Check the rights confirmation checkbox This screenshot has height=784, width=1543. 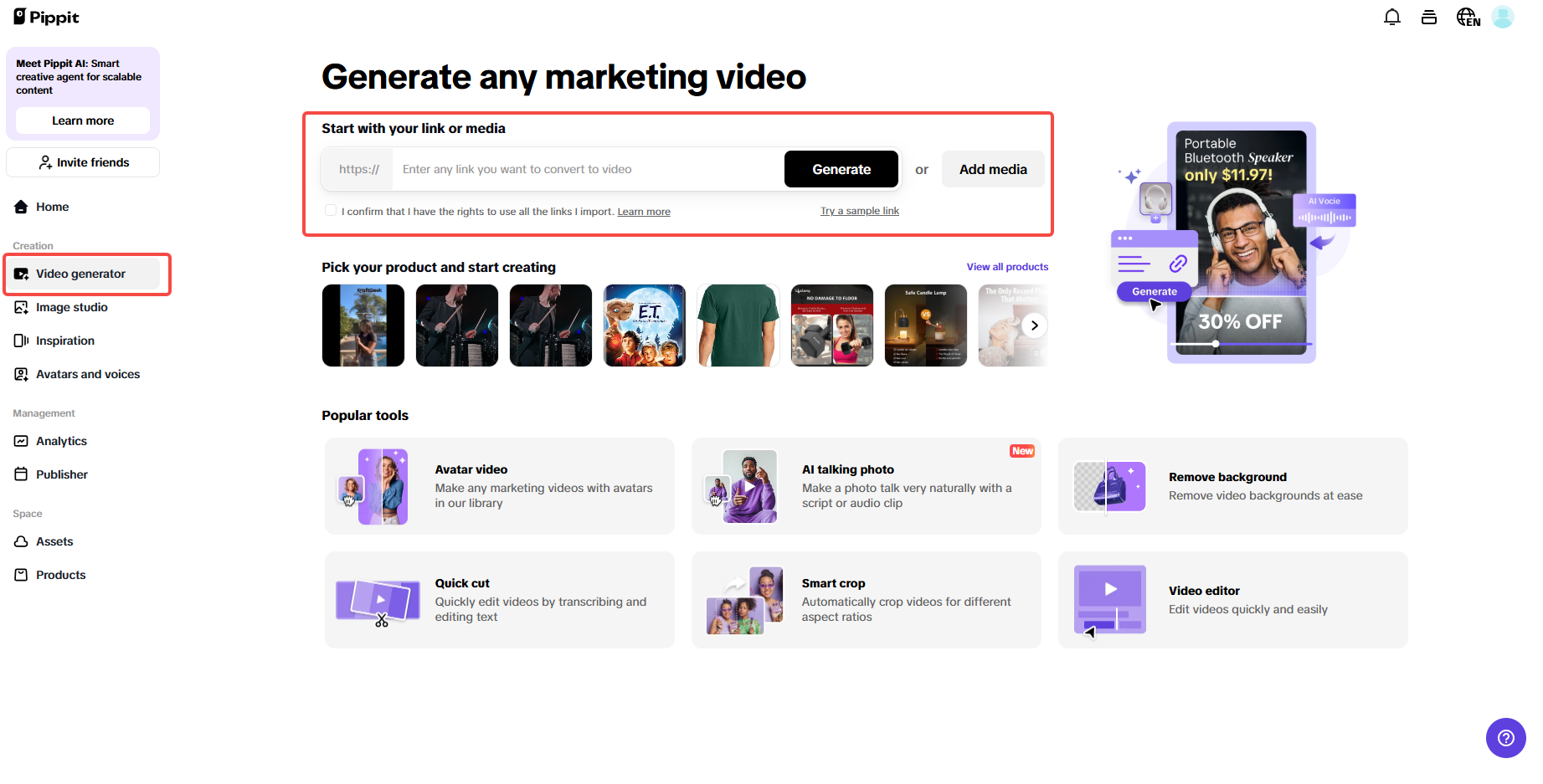coord(331,210)
